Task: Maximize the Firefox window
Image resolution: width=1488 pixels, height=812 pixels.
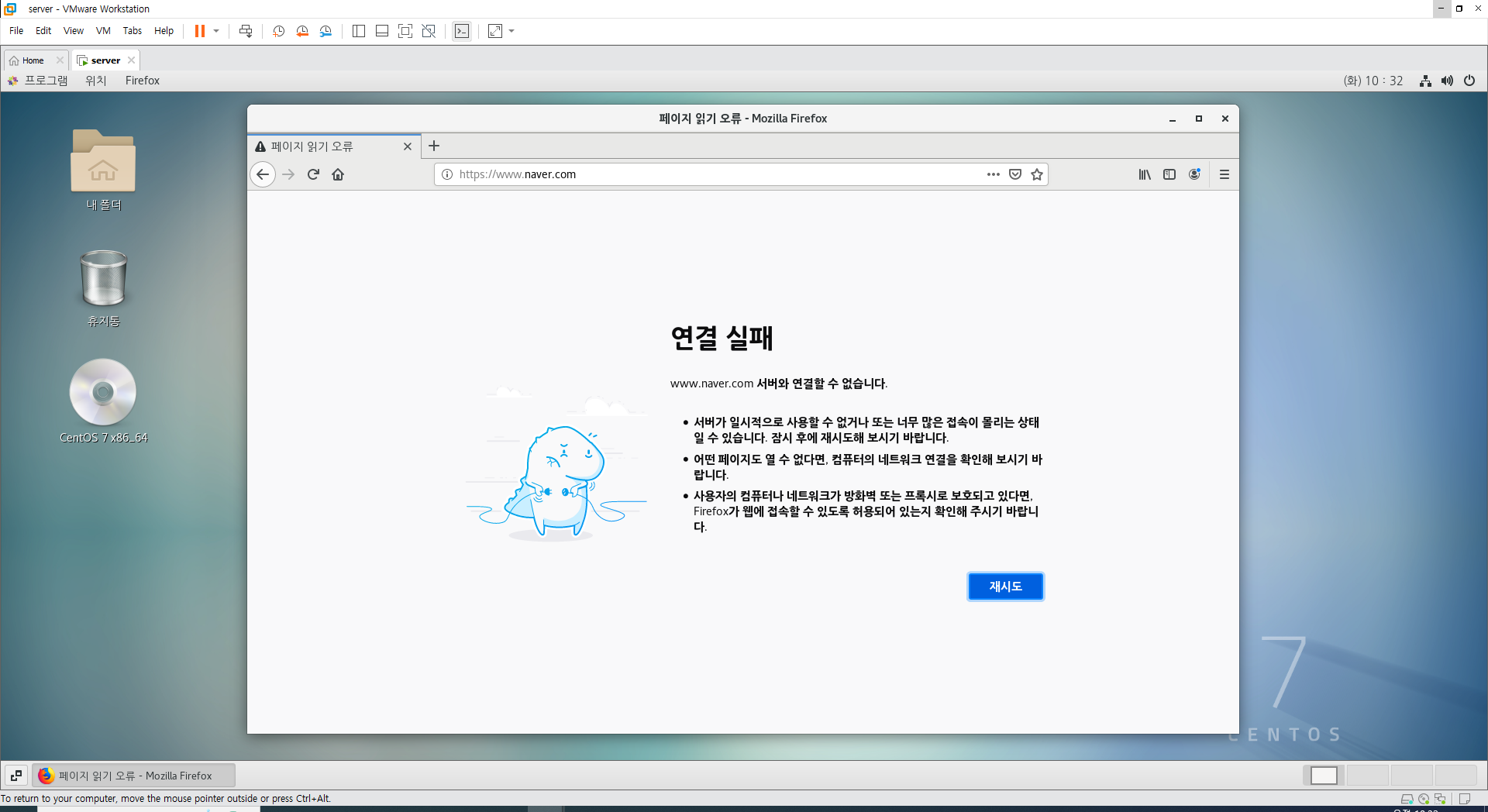Action: coord(1199,119)
